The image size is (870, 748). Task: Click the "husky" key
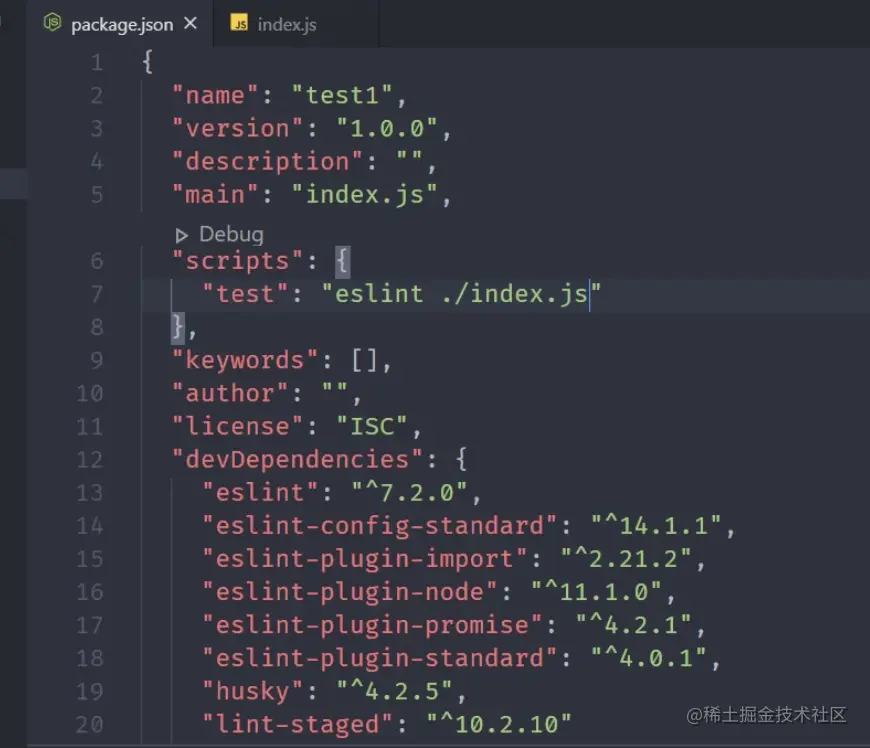[x=252, y=691]
